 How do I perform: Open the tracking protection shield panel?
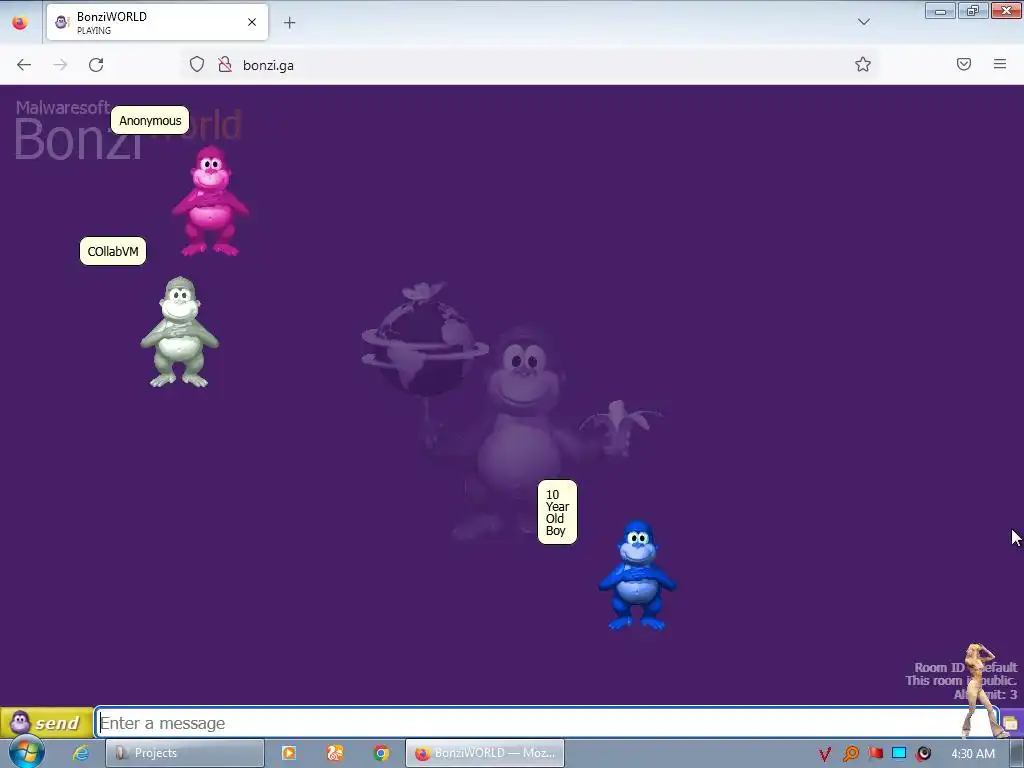click(x=197, y=65)
